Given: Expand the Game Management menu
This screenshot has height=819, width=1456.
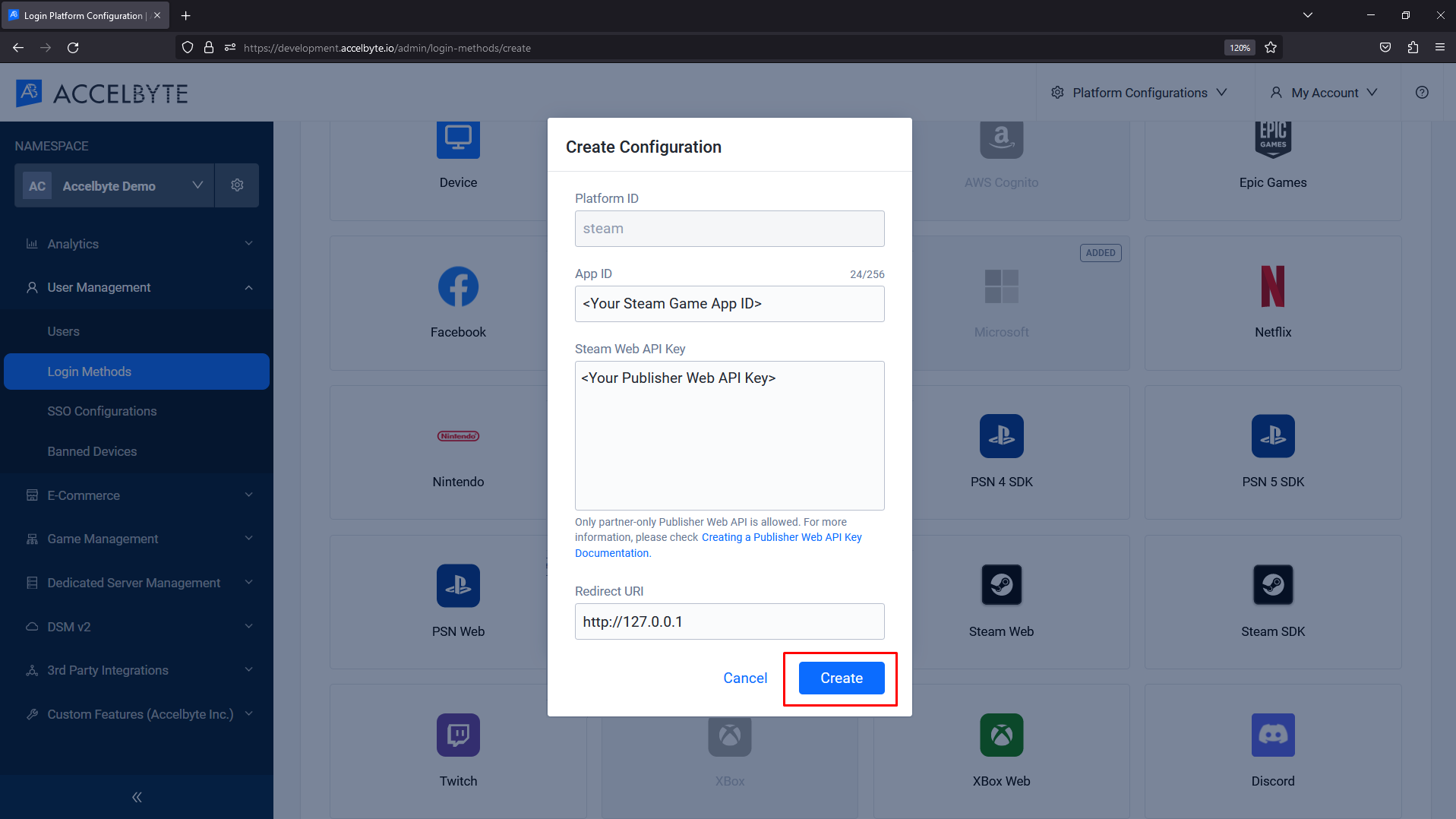Looking at the screenshot, I should click(x=137, y=539).
